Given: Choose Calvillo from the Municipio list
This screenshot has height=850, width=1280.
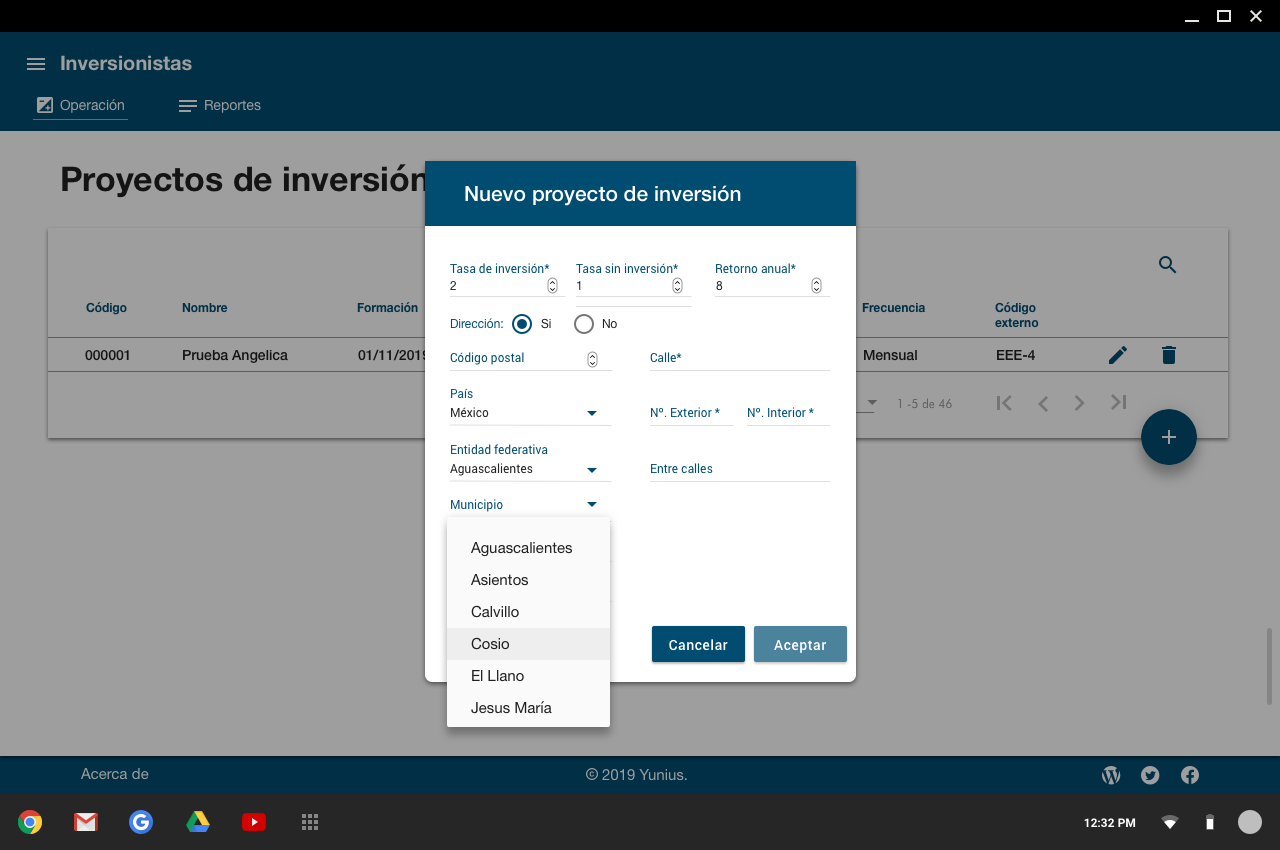Looking at the screenshot, I should pyautogui.click(x=496, y=612).
